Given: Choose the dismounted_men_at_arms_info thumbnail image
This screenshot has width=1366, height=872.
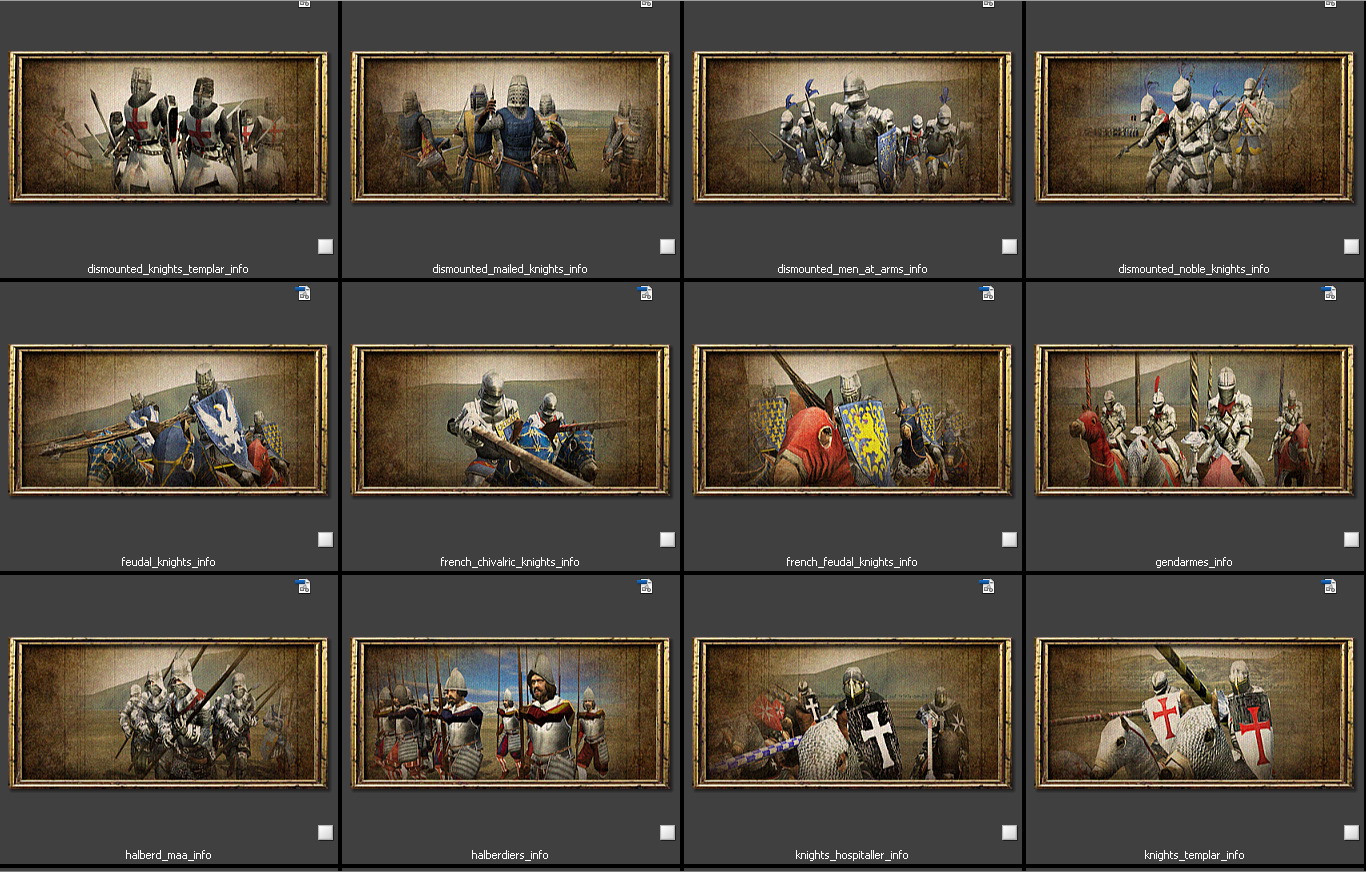Looking at the screenshot, I should click(852, 127).
